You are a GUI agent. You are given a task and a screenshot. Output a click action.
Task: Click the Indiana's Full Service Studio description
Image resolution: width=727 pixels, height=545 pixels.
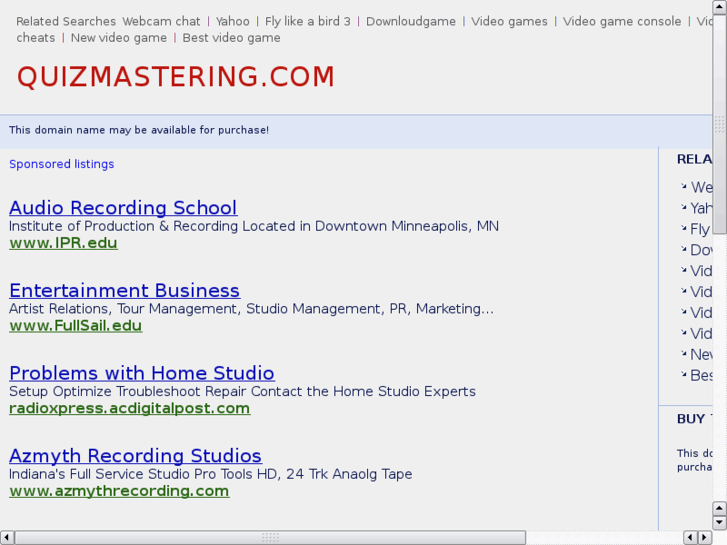click(210, 474)
